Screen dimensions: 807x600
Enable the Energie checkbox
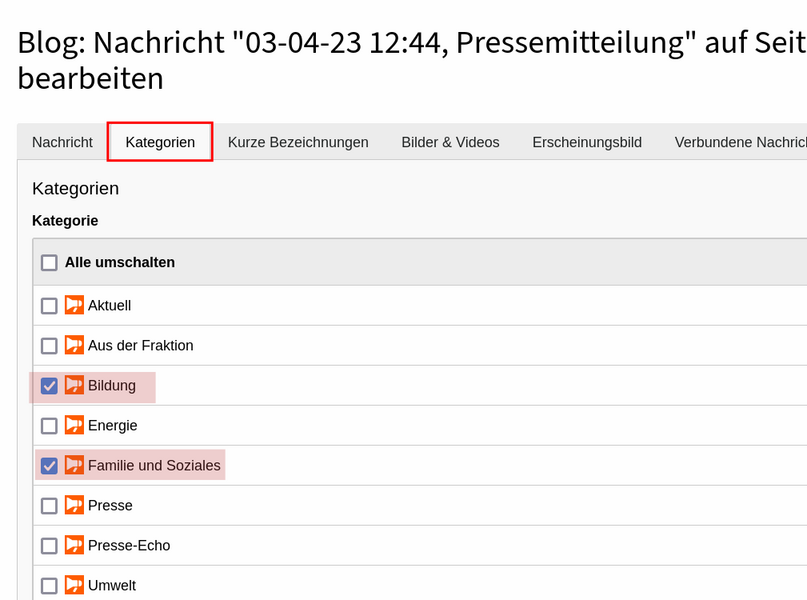point(49,426)
